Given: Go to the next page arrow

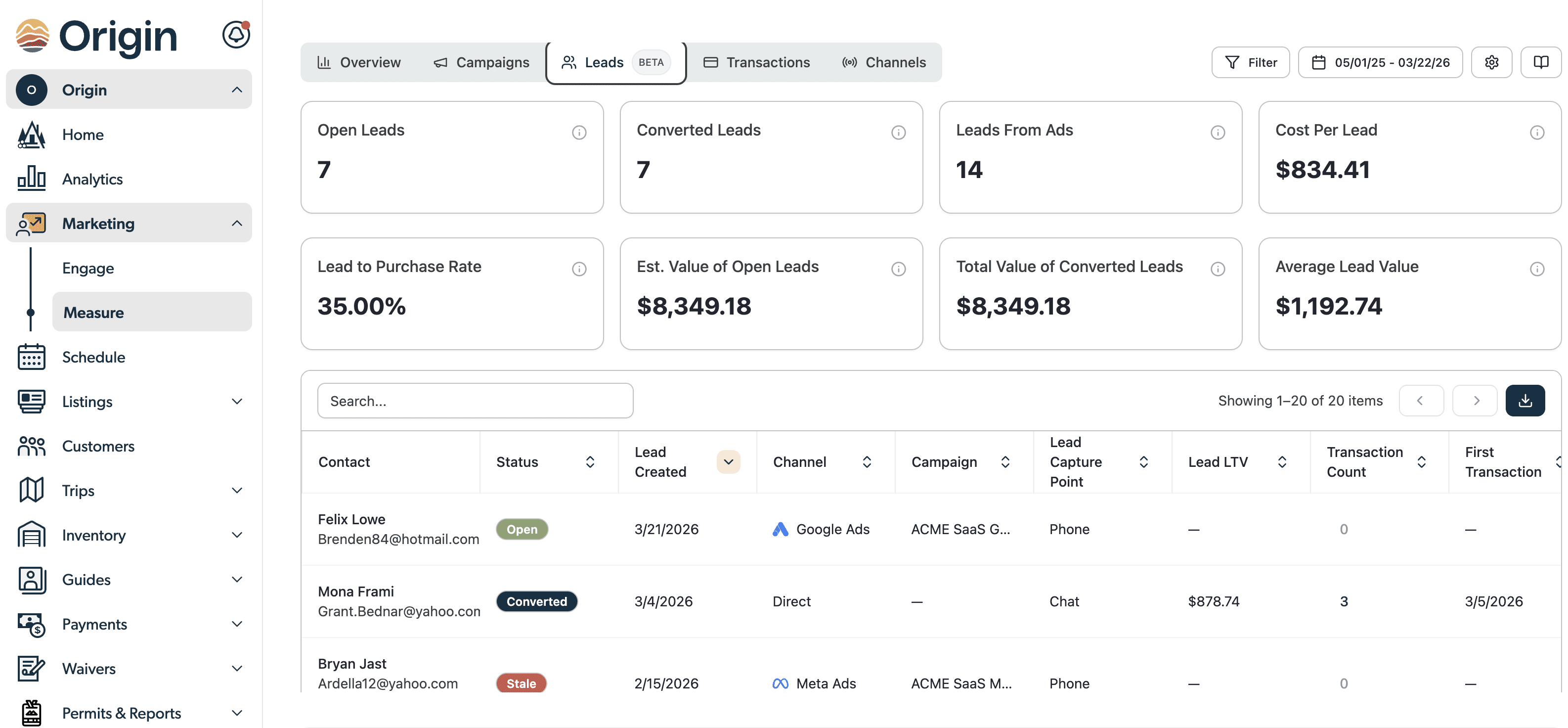Looking at the screenshot, I should pyautogui.click(x=1476, y=401).
